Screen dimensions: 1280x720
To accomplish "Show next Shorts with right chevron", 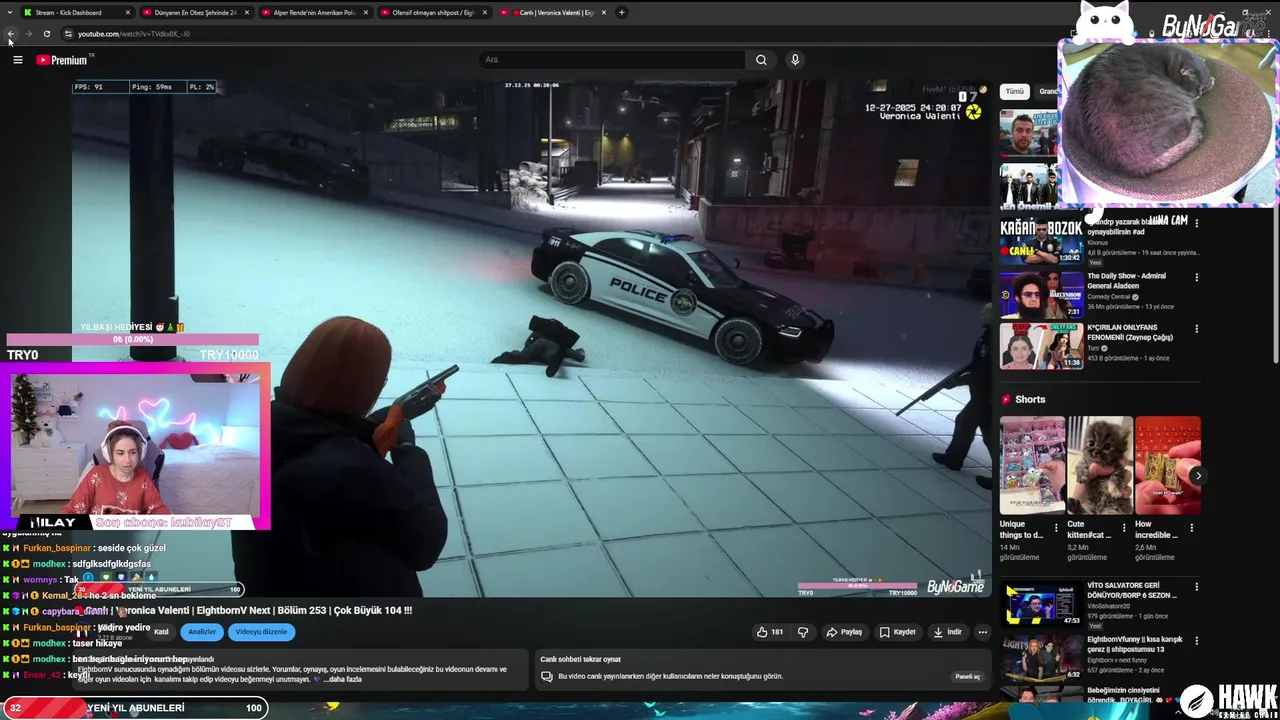I will coord(1197,476).
